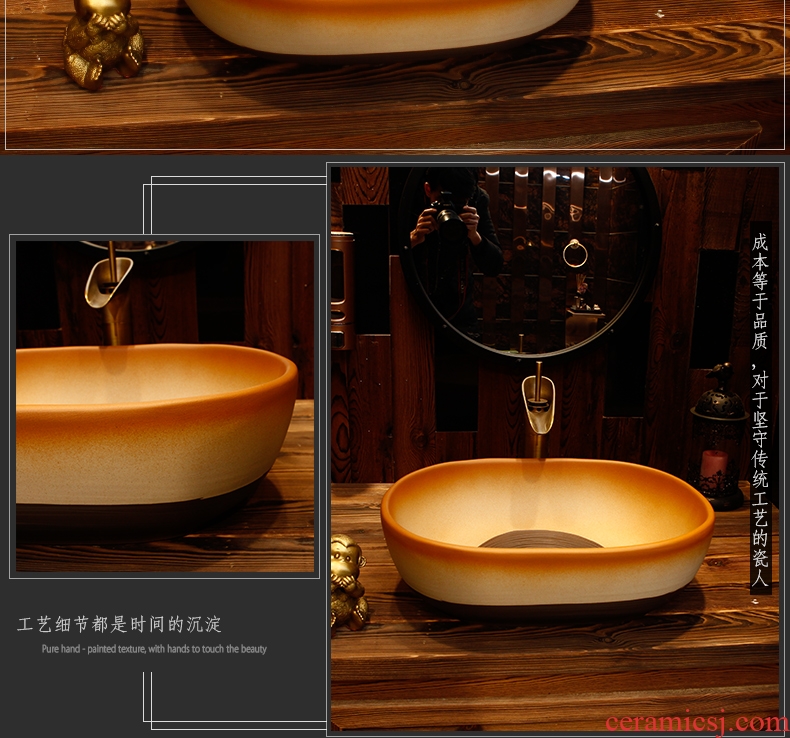Screen dimensions: 790x738
Task: Open the left close-up basin thumbnail
Action: coord(165,406)
